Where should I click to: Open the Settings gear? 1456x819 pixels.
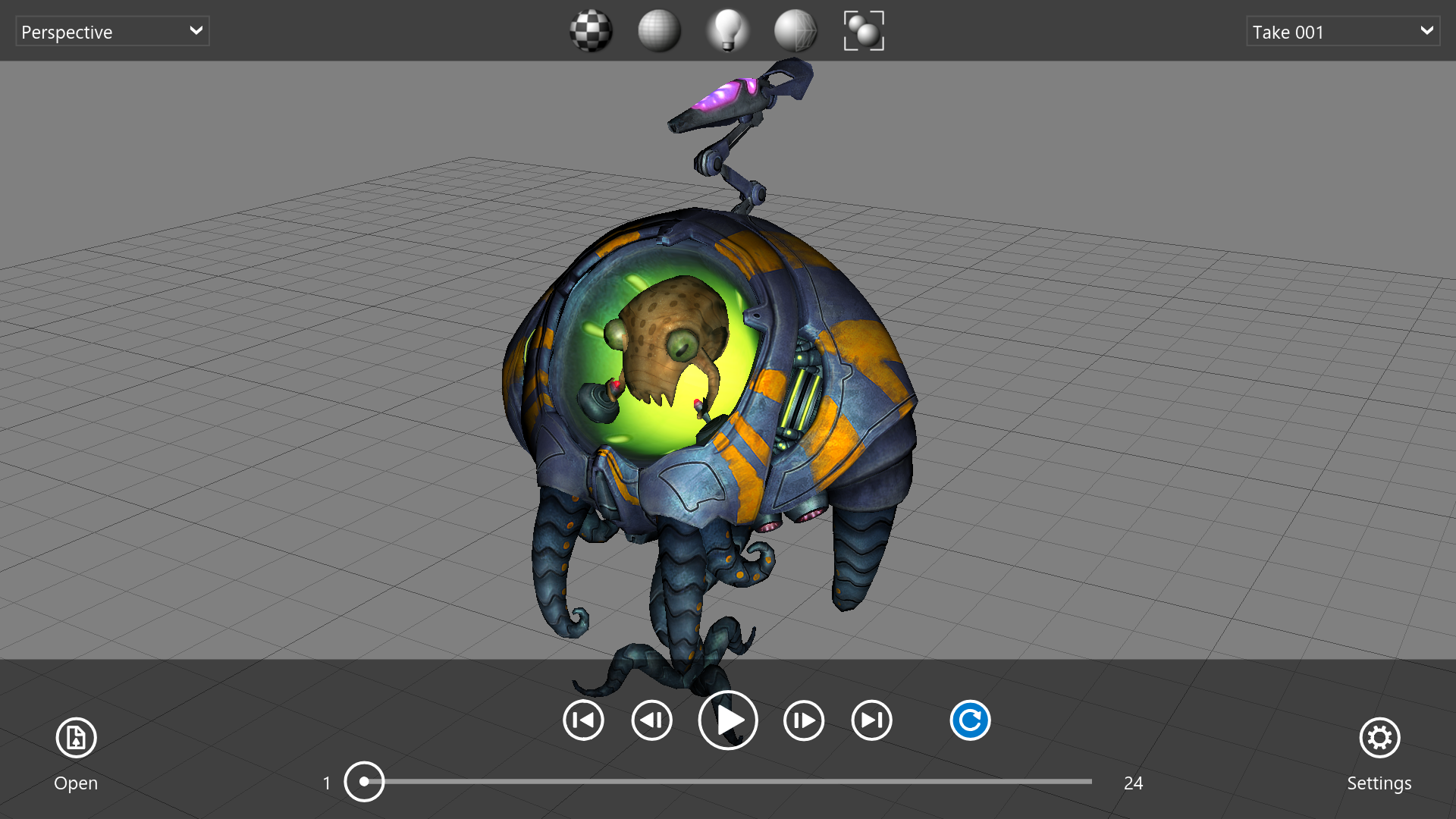tap(1379, 737)
